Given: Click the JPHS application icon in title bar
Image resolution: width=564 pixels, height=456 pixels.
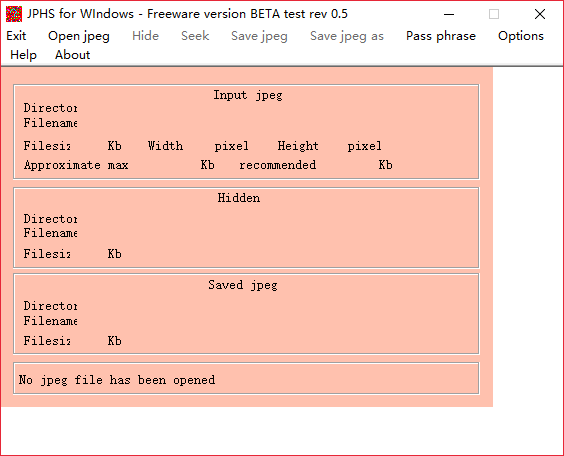Looking at the screenshot, I should point(14,14).
